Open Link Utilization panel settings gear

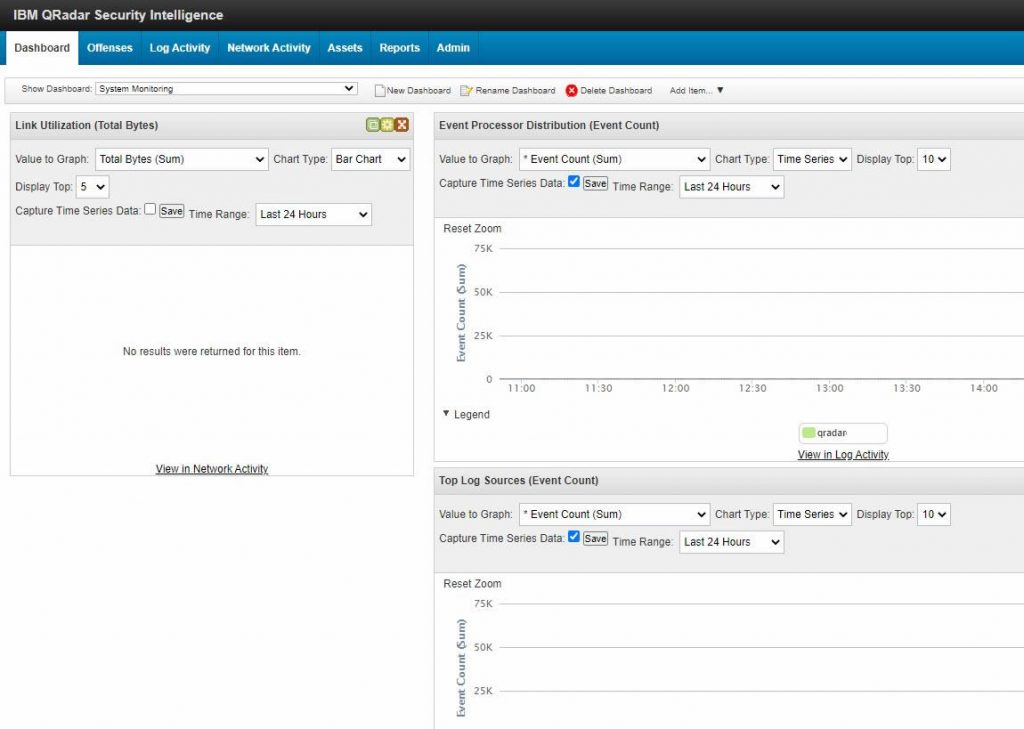387,125
